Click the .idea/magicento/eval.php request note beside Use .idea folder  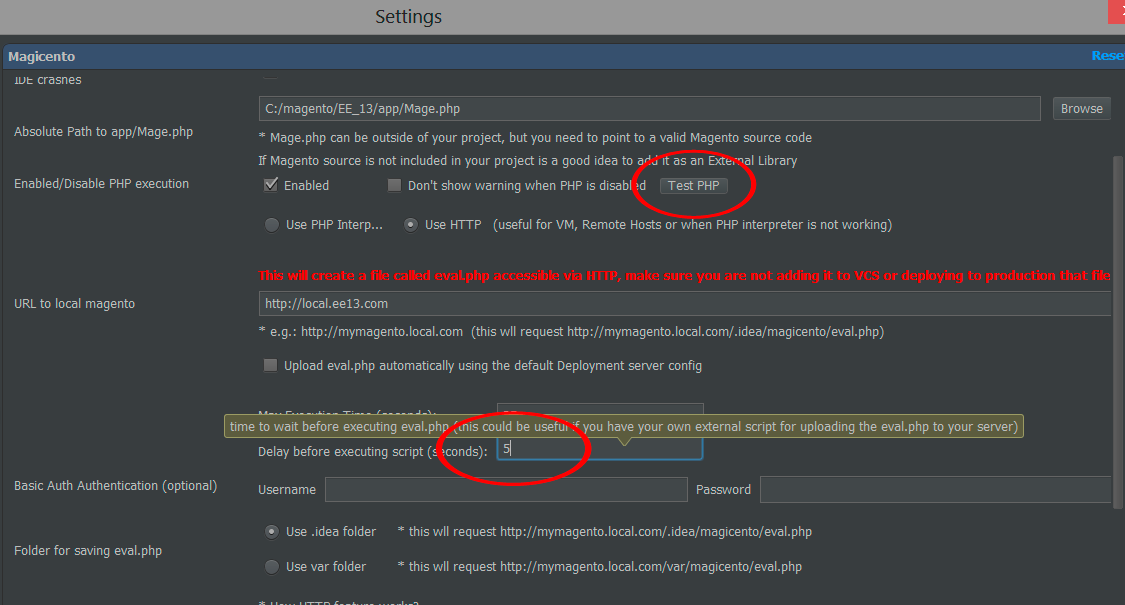coord(605,532)
